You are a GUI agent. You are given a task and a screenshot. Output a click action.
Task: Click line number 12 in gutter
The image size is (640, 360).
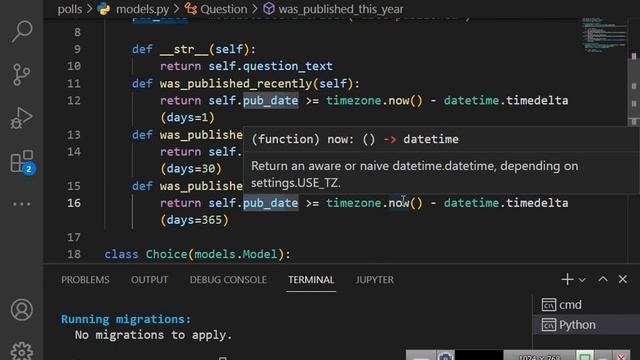point(74,100)
